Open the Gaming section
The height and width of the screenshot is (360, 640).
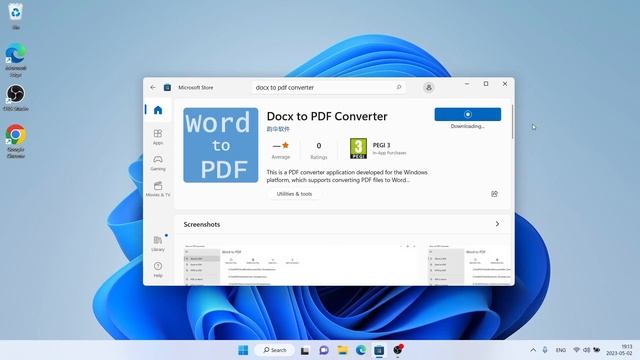158,163
